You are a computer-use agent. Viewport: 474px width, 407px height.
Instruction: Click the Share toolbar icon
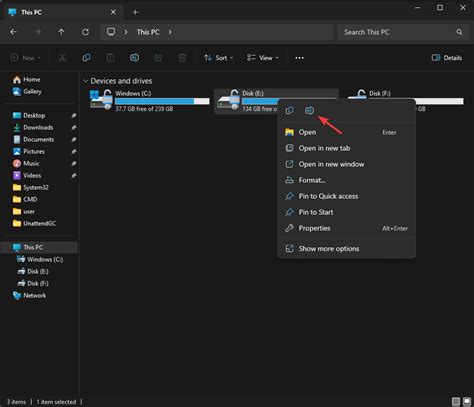(158, 58)
